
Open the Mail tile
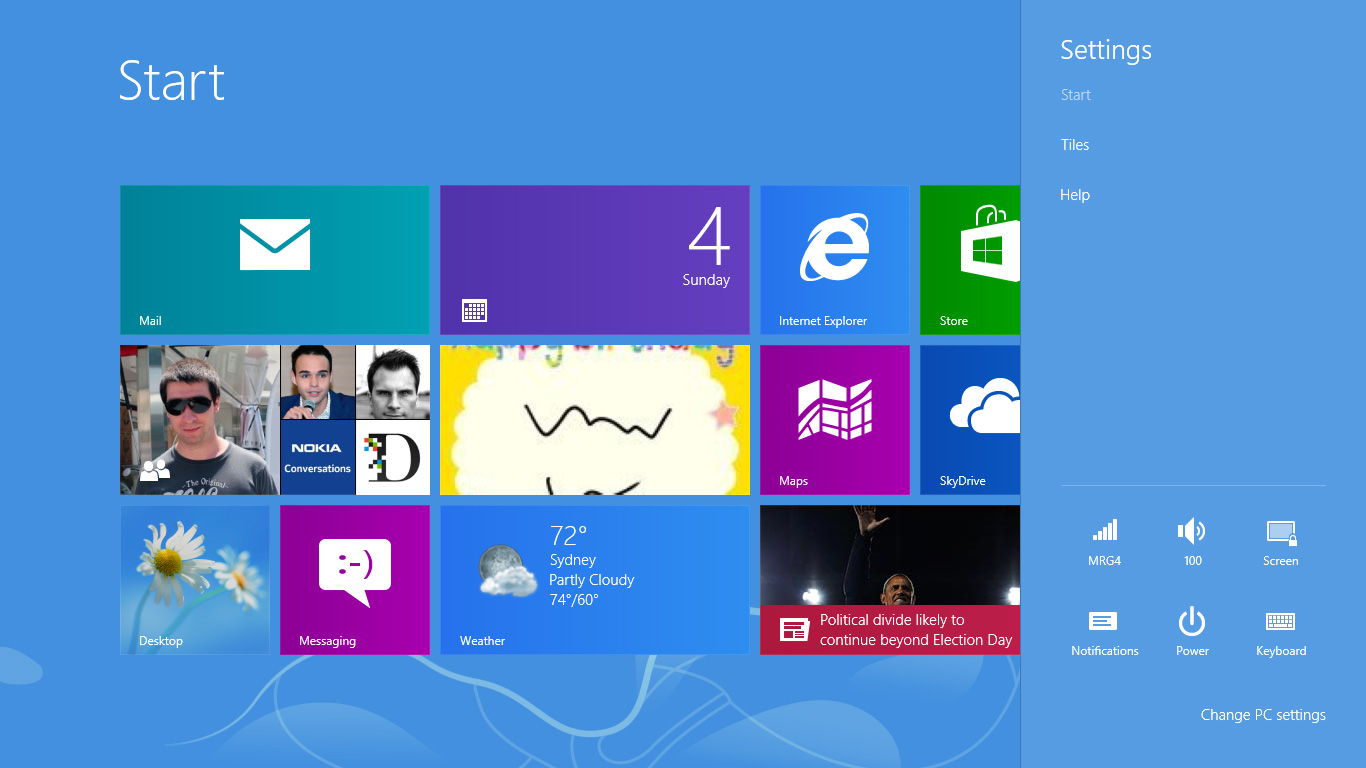click(274, 260)
